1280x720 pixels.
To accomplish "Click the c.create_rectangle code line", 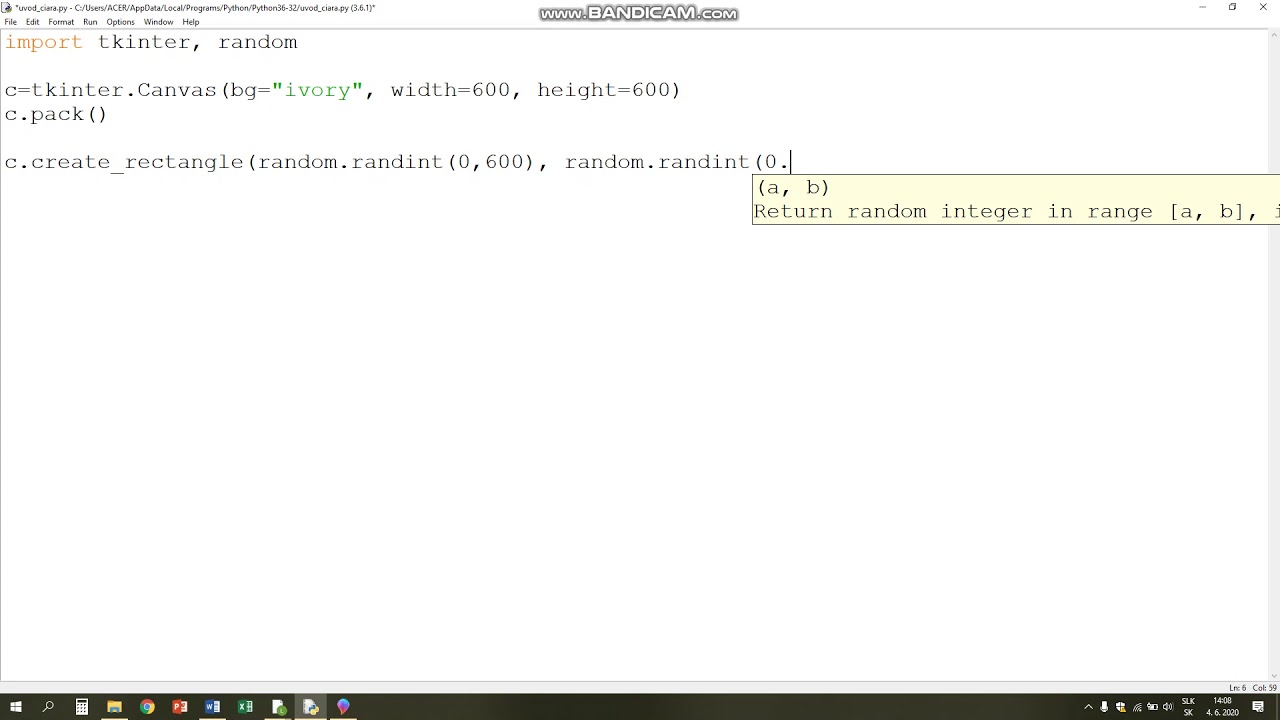I will pyautogui.click(x=398, y=162).
